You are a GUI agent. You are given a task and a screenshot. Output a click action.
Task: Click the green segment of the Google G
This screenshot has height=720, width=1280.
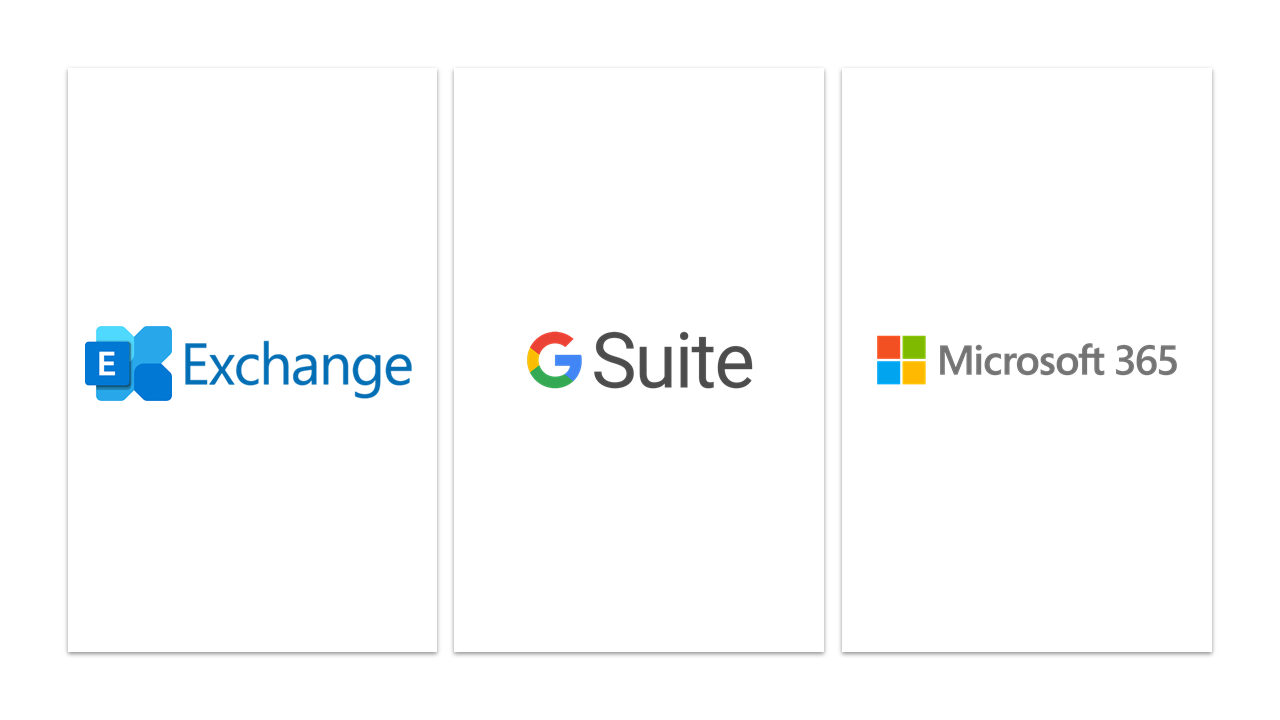point(552,383)
